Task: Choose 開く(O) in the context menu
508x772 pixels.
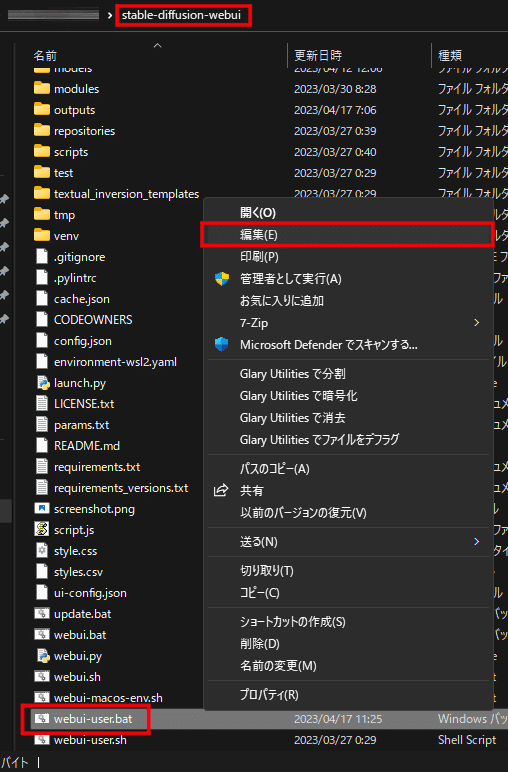Action: (x=349, y=213)
